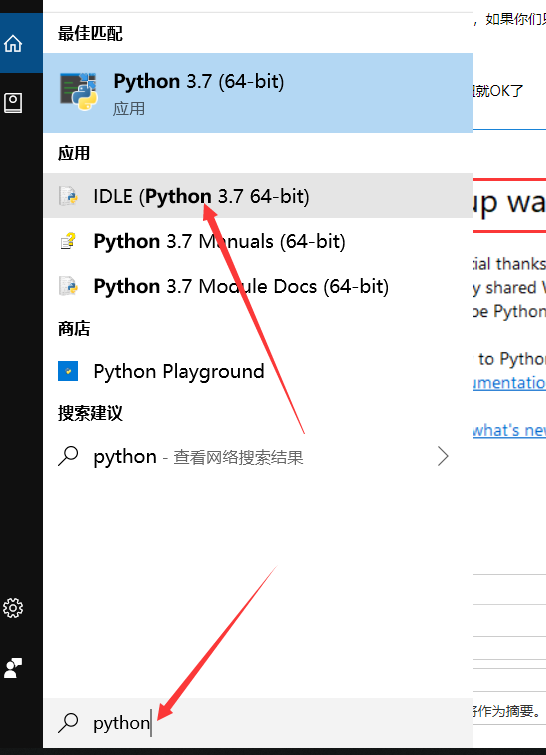Click the 搜索建议 section heading

(90, 413)
